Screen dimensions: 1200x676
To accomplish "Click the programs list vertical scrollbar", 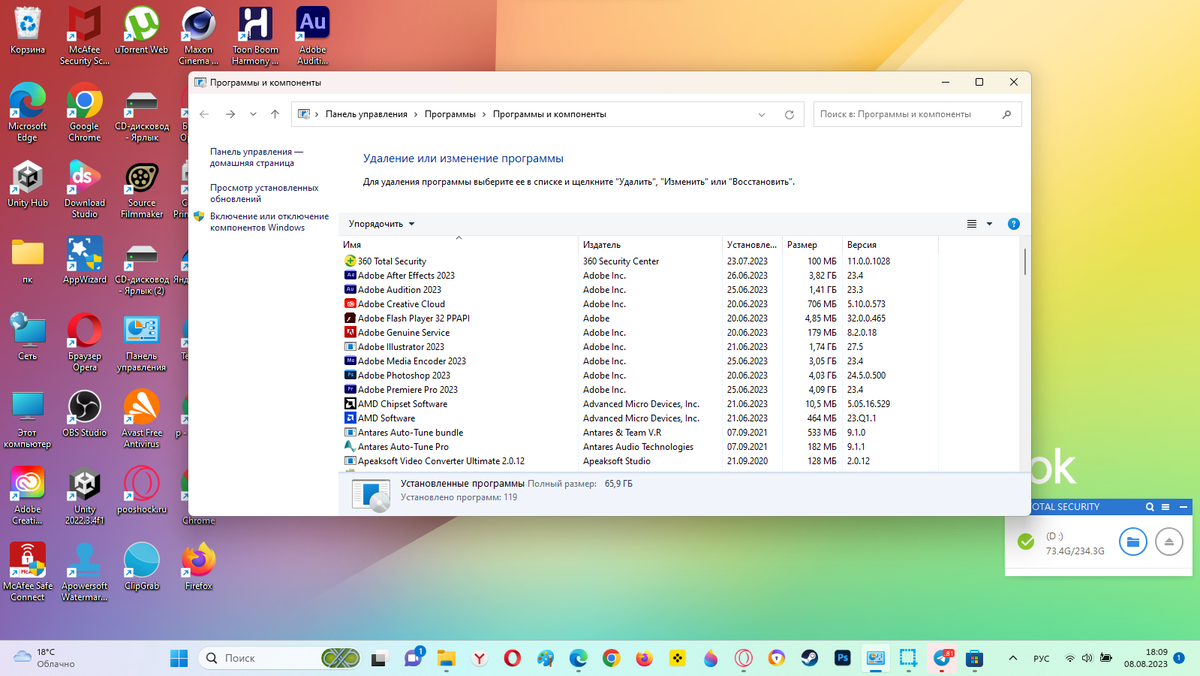I will click(x=1025, y=262).
